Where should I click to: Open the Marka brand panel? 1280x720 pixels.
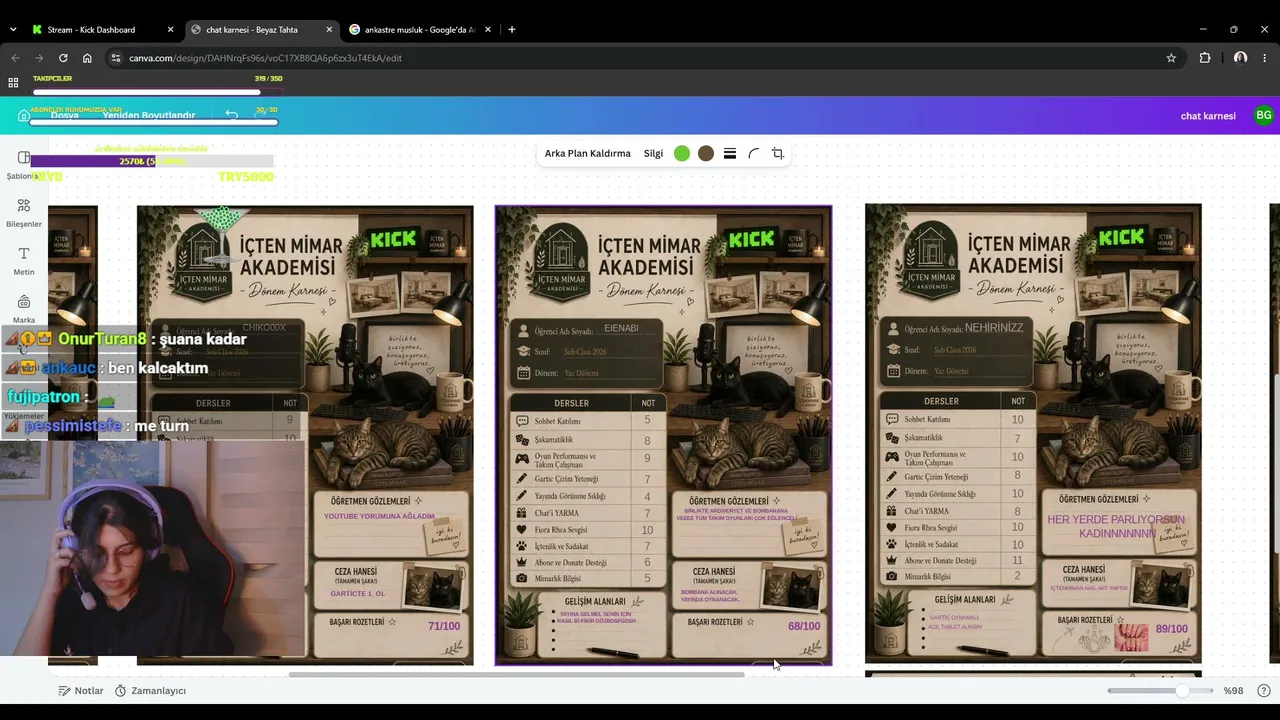24,309
